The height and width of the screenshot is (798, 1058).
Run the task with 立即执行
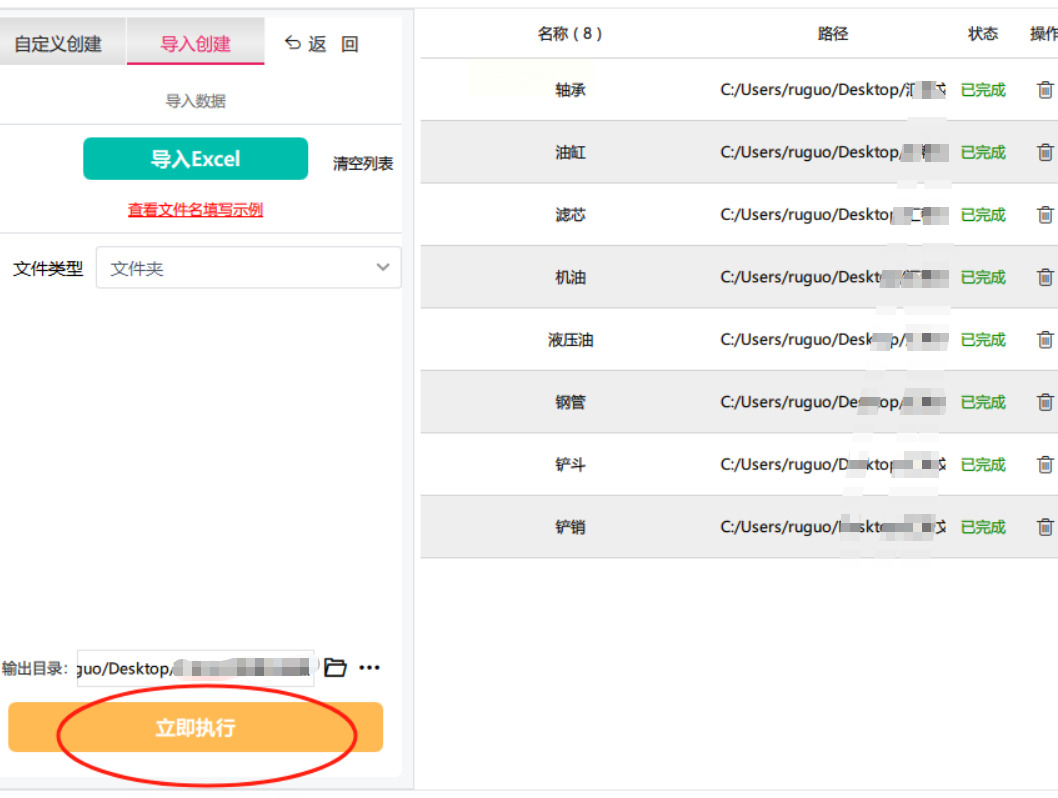click(x=196, y=727)
